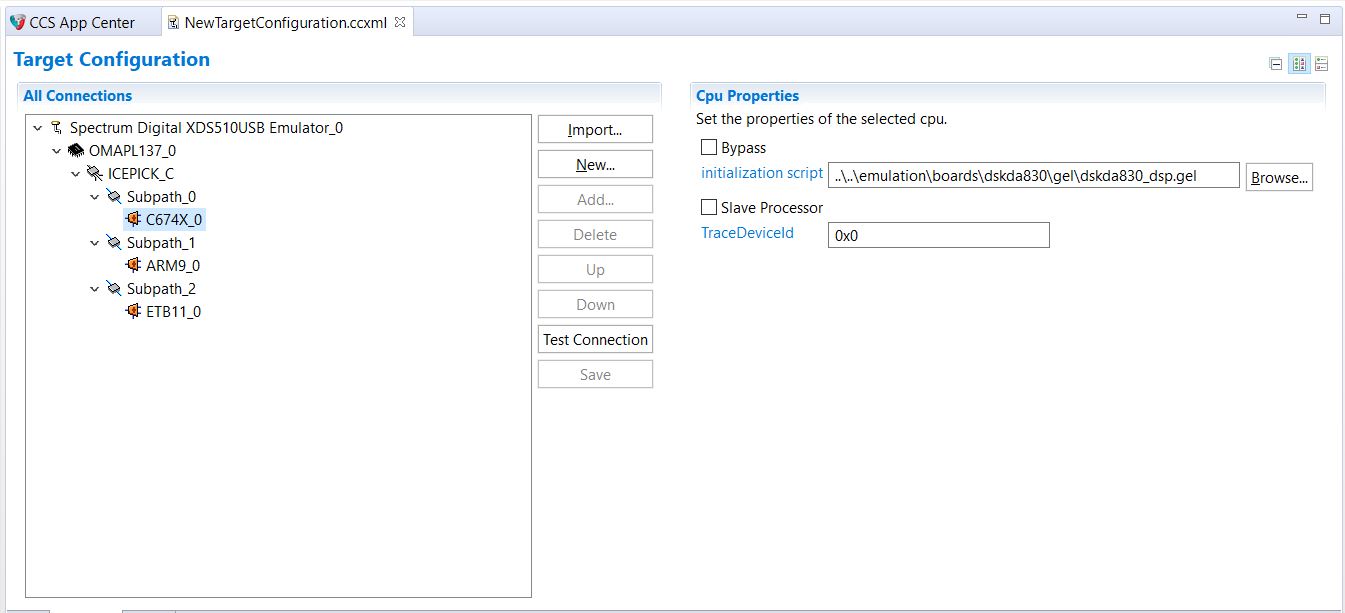Maximize the editor pane with the maximize icon
The image size is (1345, 613).
(x=1324, y=18)
